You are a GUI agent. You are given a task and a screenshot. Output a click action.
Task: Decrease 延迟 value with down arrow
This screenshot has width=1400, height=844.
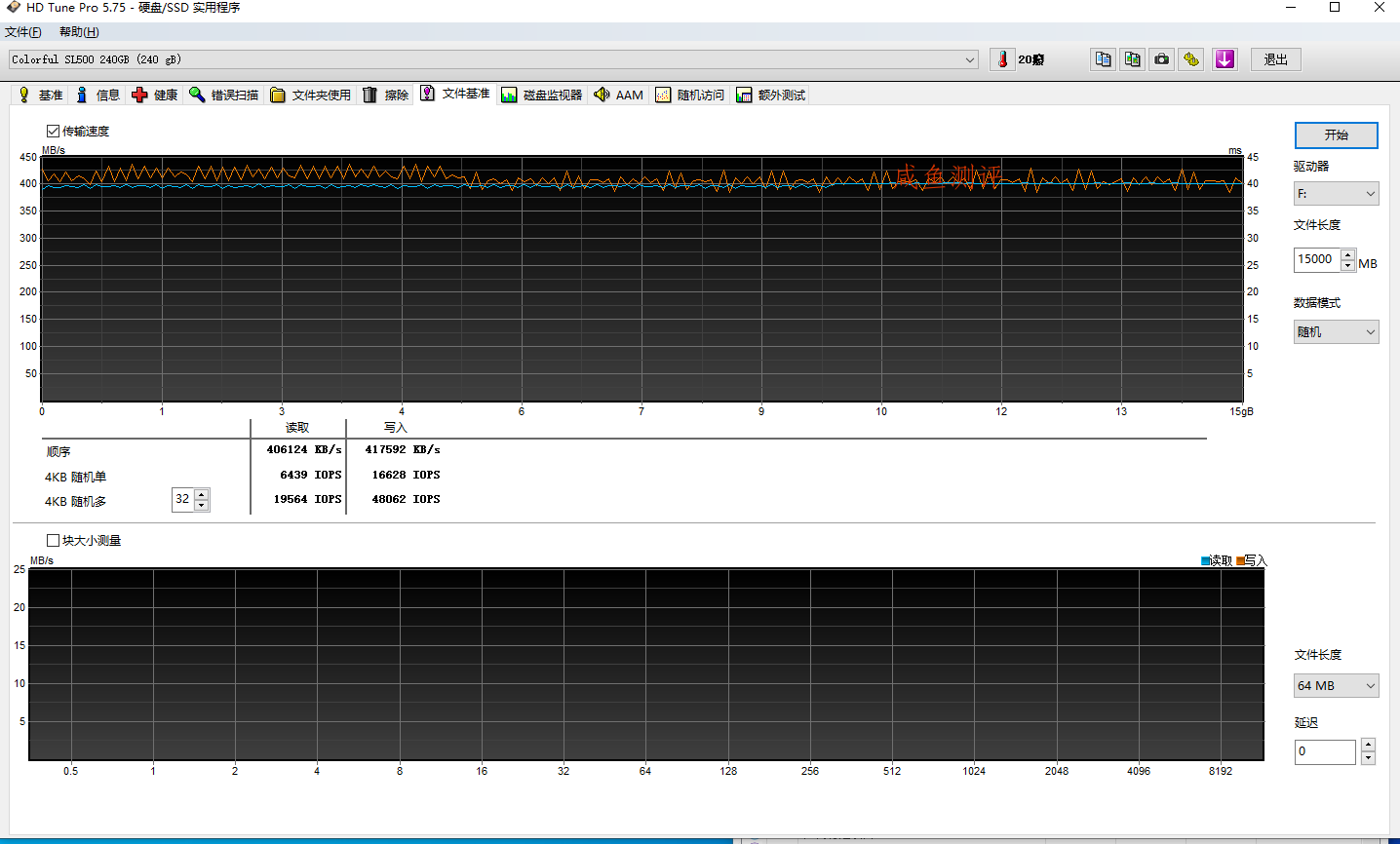click(1368, 757)
